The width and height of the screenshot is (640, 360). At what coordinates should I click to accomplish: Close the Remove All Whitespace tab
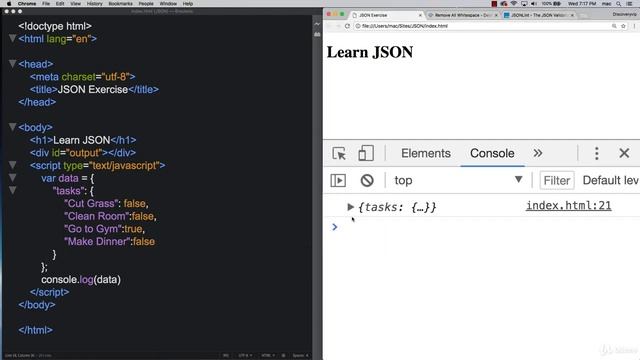pyautogui.click(x=496, y=15)
